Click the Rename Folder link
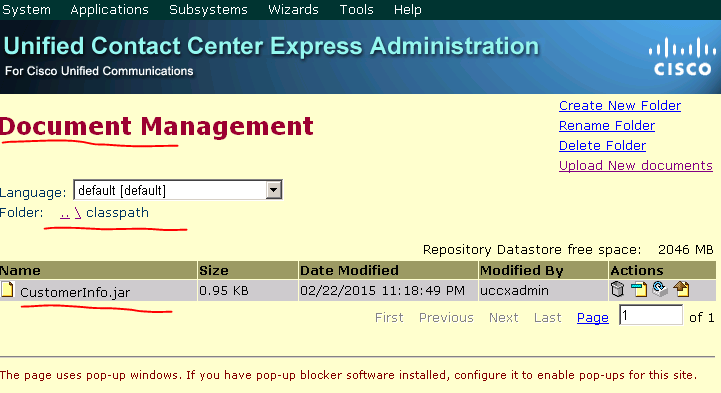 [607, 125]
